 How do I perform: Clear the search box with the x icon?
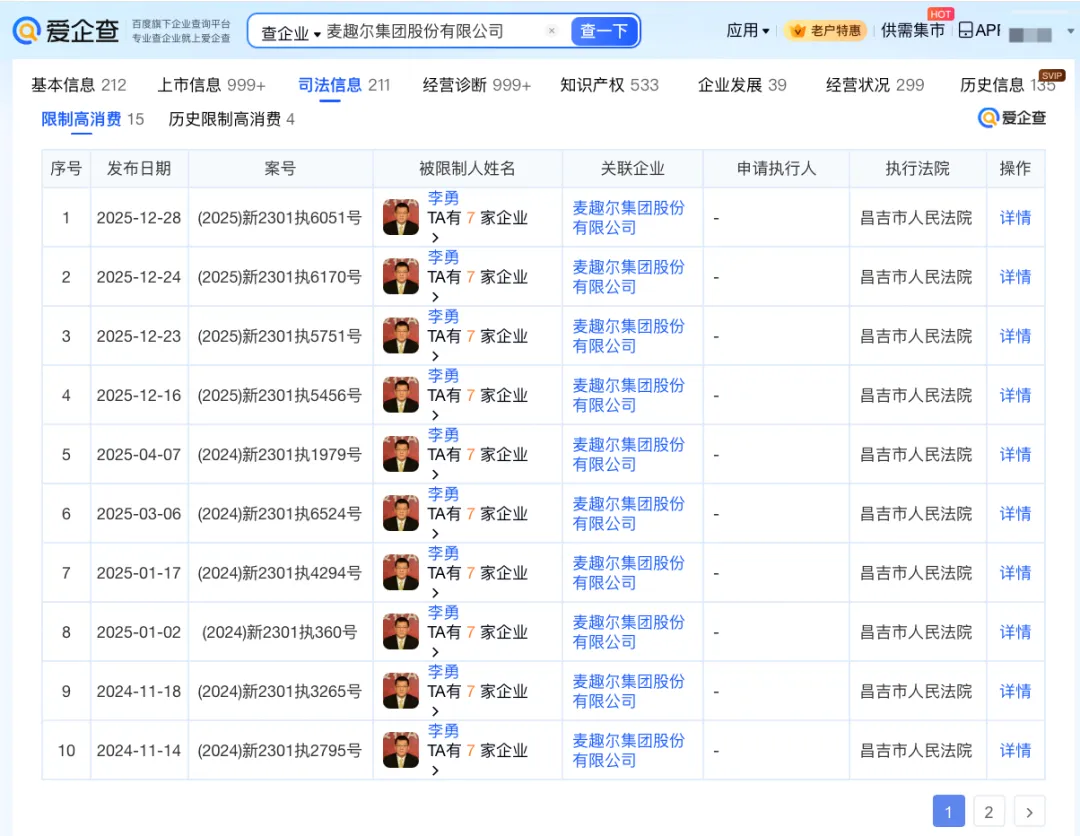pos(552,31)
